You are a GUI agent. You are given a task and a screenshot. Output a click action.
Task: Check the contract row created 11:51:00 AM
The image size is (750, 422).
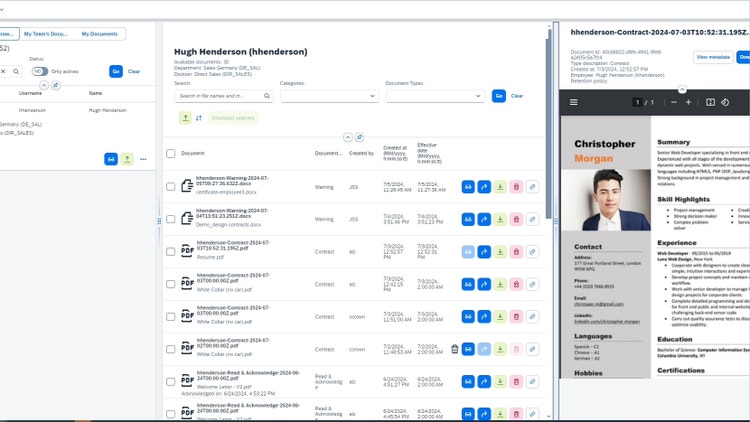pyautogui.click(x=171, y=317)
